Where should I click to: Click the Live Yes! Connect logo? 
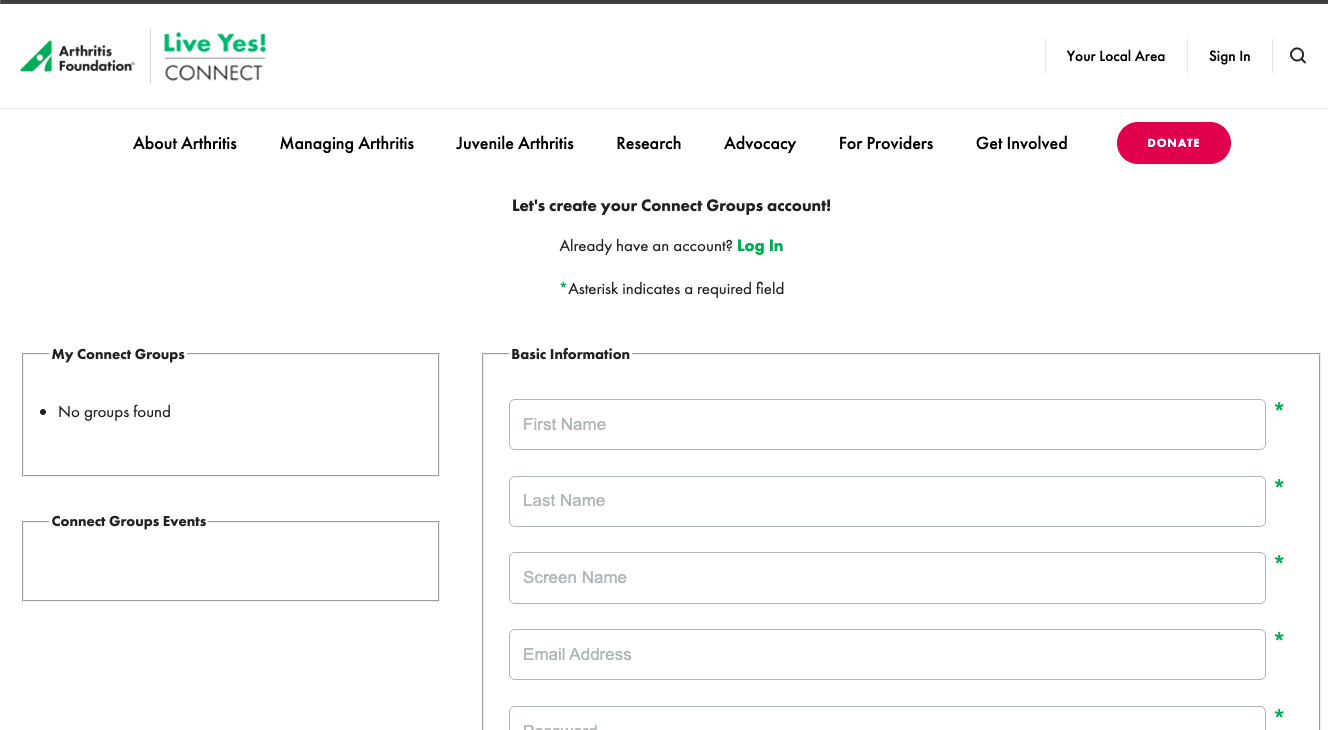click(x=215, y=57)
